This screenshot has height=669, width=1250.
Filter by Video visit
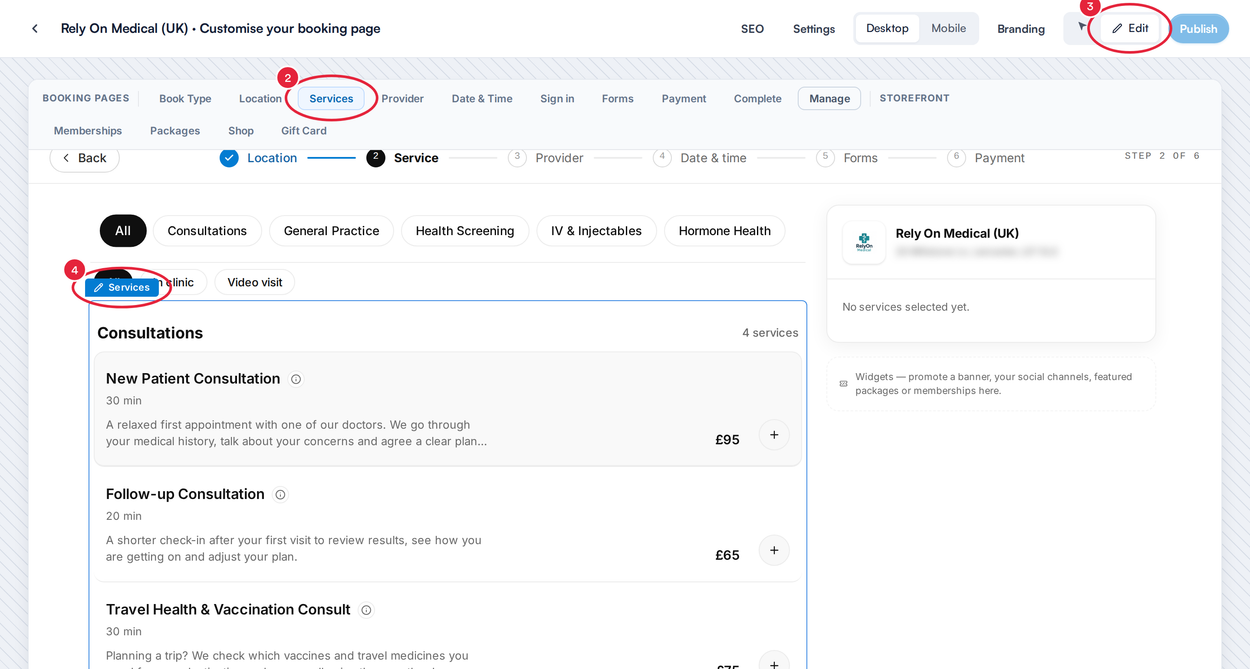pos(255,282)
